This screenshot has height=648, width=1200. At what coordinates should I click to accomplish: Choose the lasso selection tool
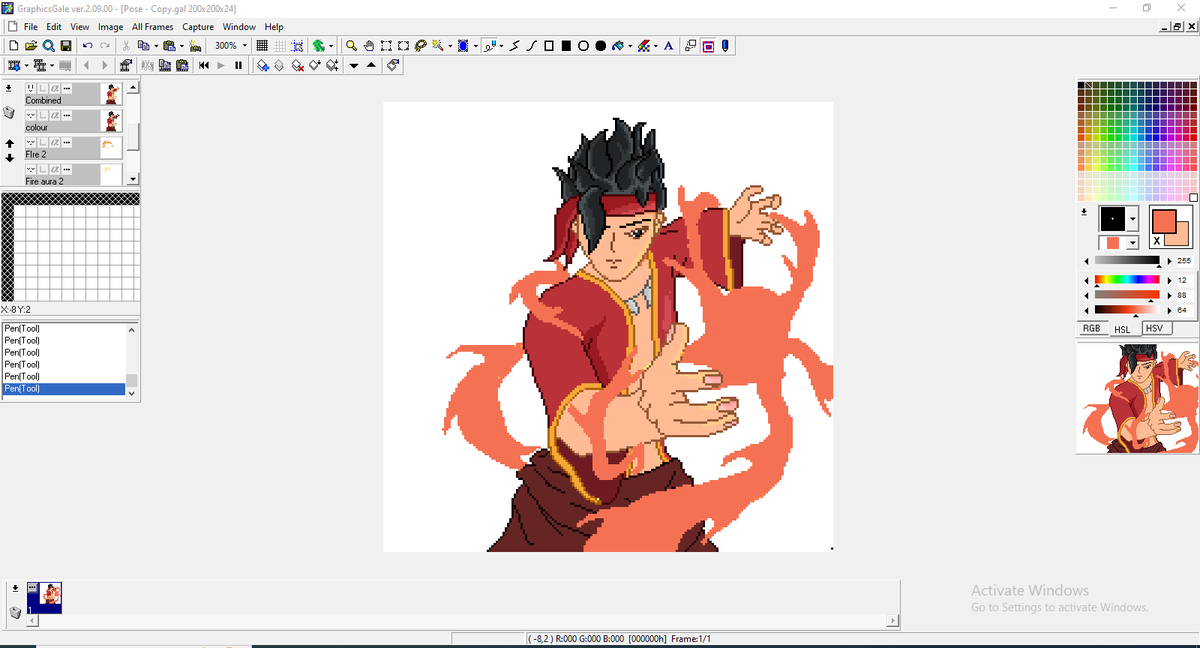[420, 46]
